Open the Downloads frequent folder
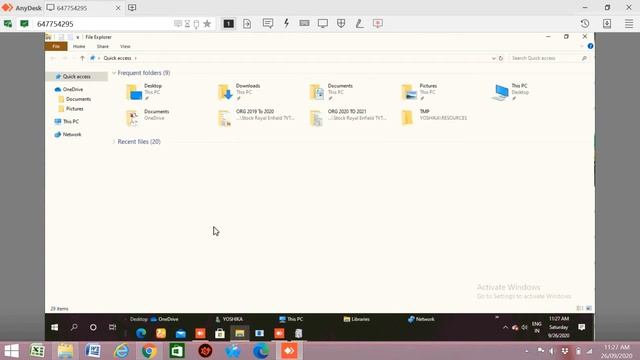 240,92
